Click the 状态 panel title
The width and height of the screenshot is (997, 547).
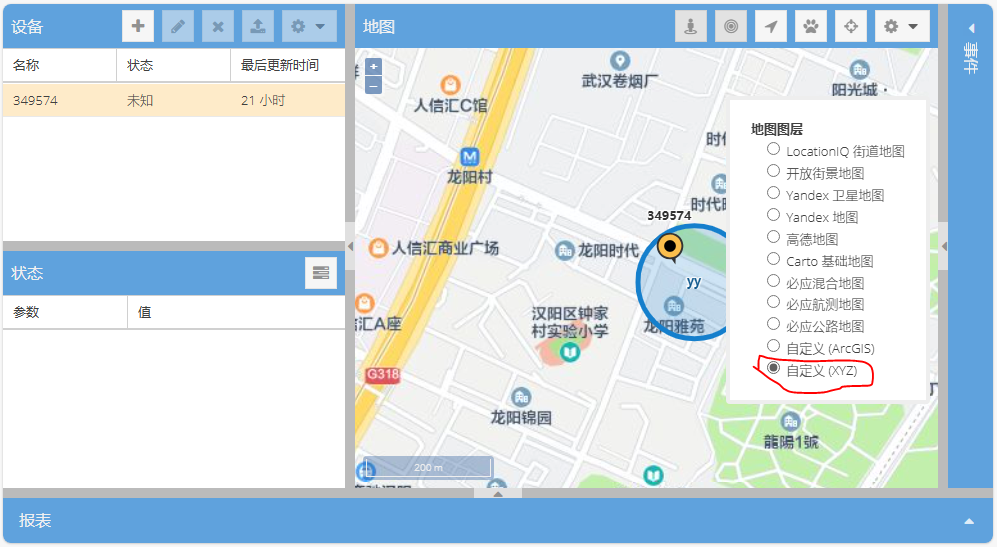[27, 274]
